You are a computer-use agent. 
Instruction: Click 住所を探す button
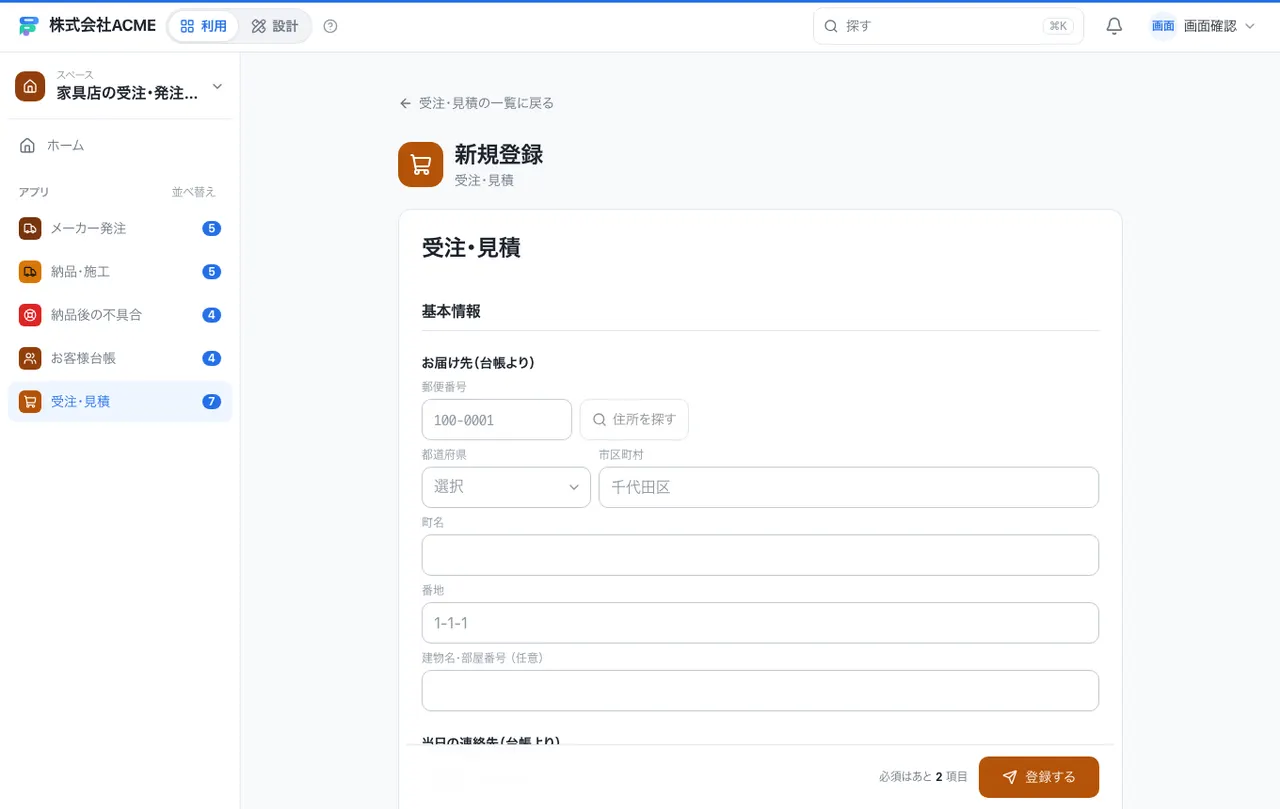(634, 420)
